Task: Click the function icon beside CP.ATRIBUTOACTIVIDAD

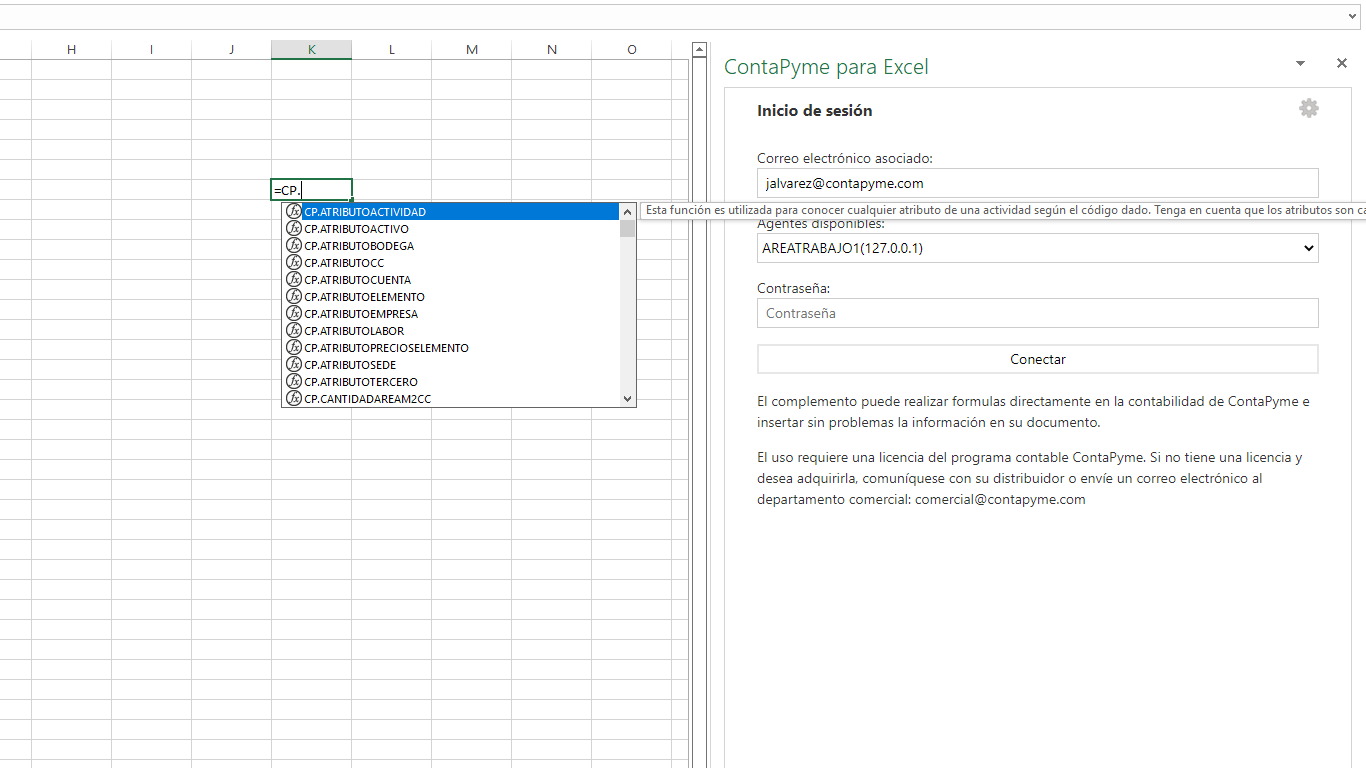Action: tap(294, 212)
